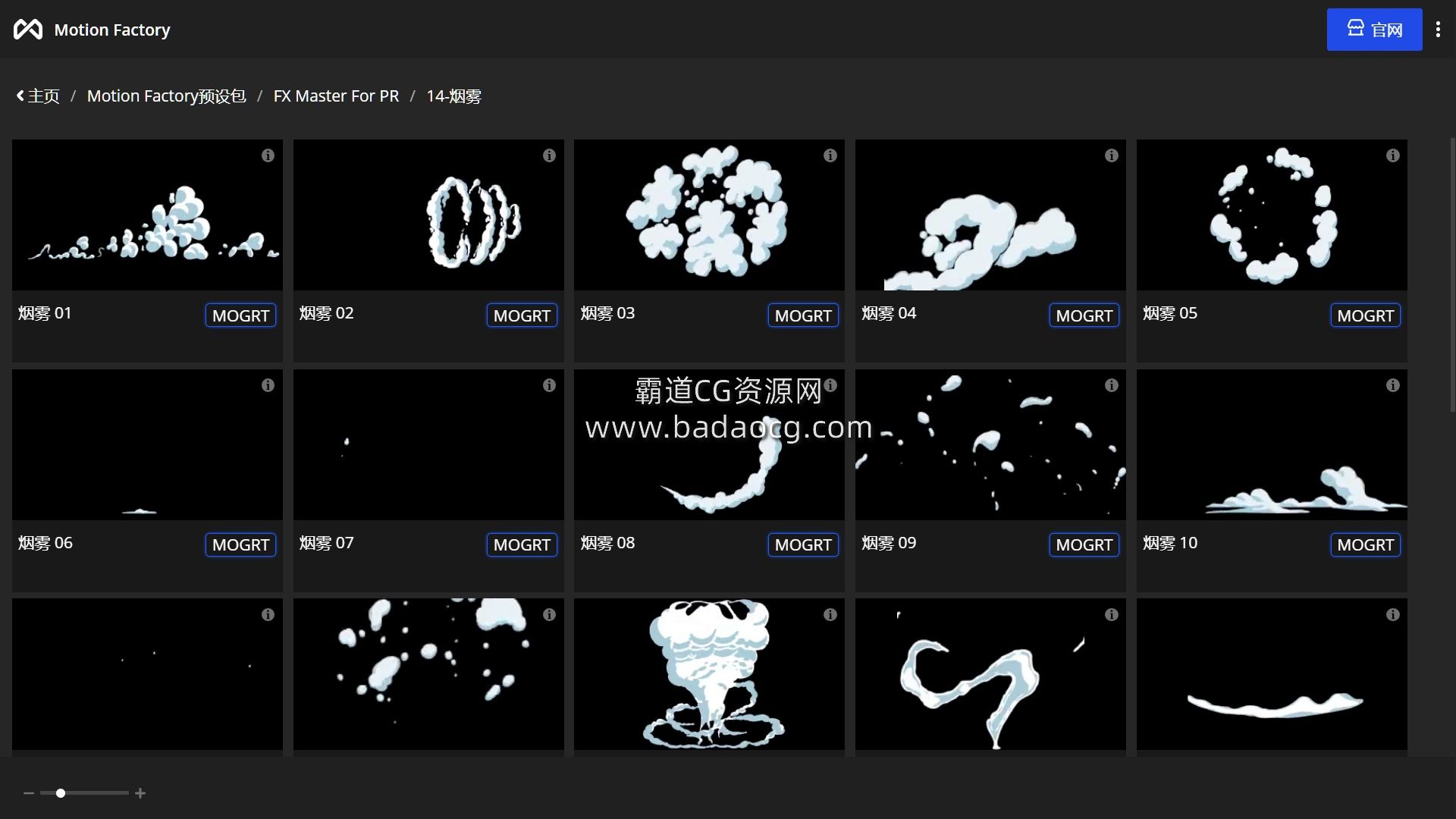Click the thumbnail size slider handle
The height and width of the screenshot is (819, 1456).
pos(61,793)
